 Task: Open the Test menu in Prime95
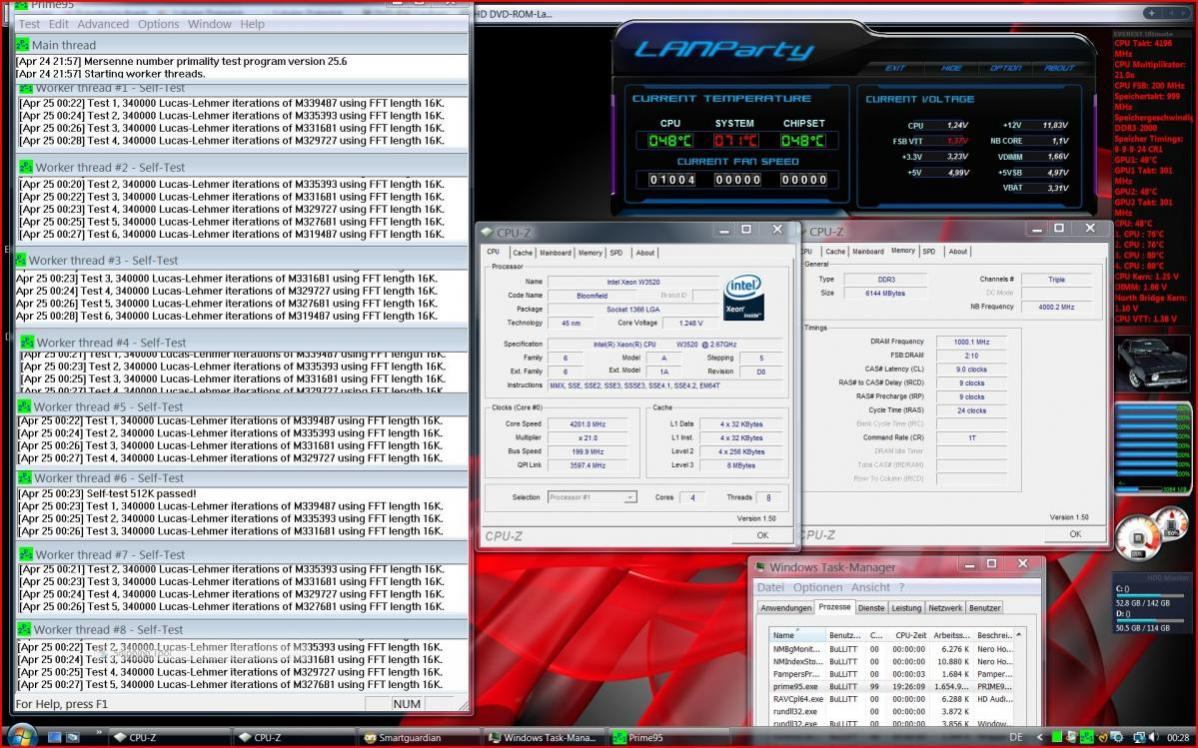point(29,24)
